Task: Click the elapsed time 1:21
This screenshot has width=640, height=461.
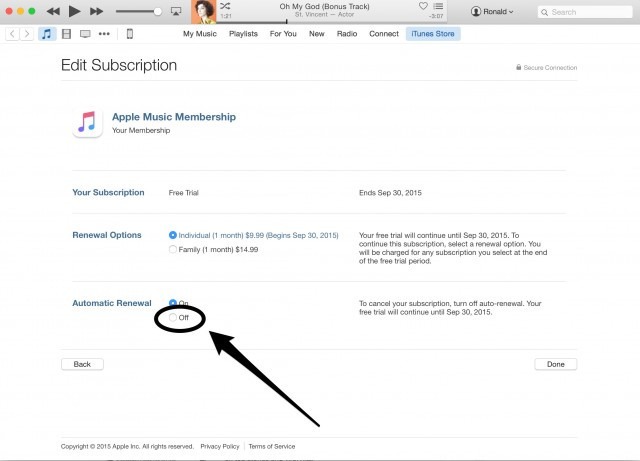Action: pos(226,16)
